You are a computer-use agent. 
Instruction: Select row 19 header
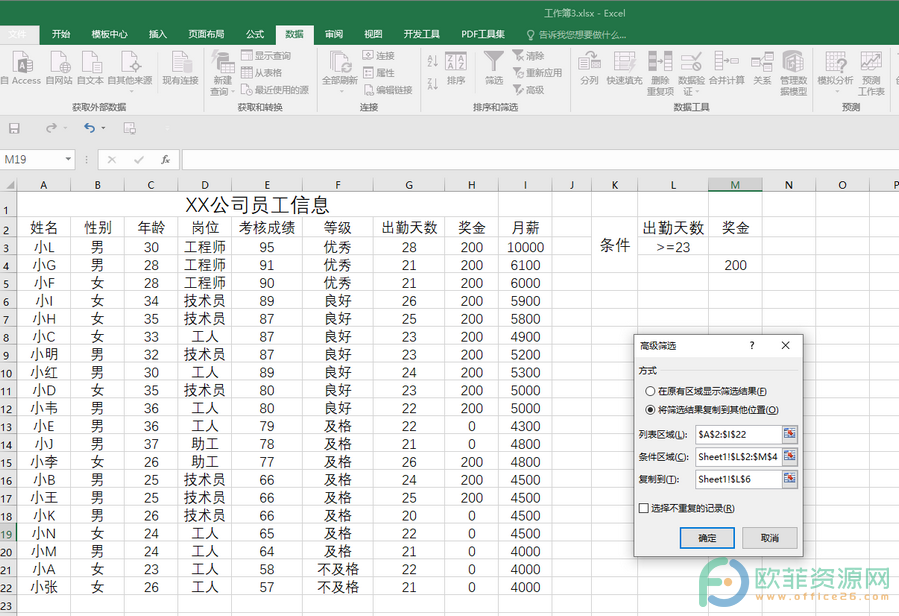coord(7,534)
